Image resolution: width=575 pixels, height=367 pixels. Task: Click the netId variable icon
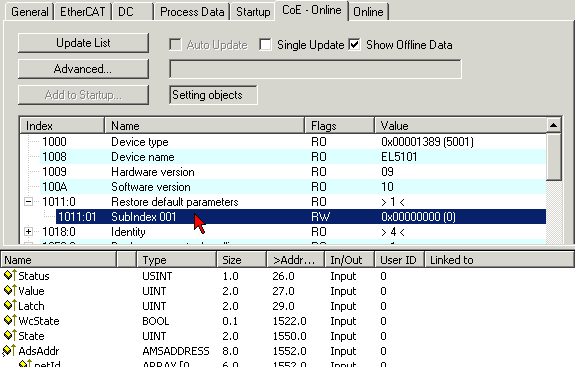coord(25,364)
